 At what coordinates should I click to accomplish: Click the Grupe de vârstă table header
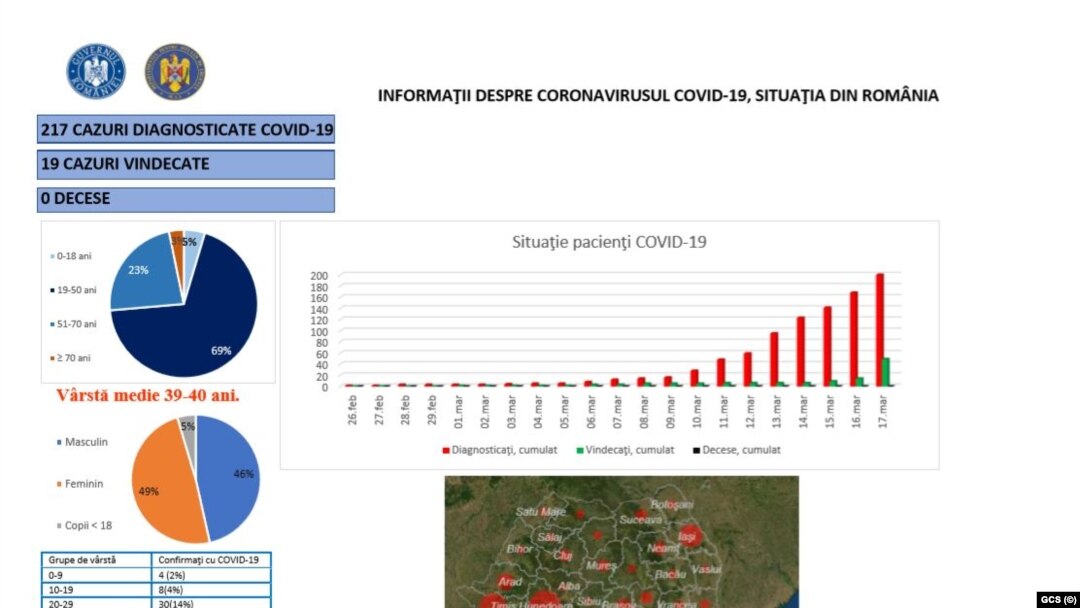[x=82, y=559]
